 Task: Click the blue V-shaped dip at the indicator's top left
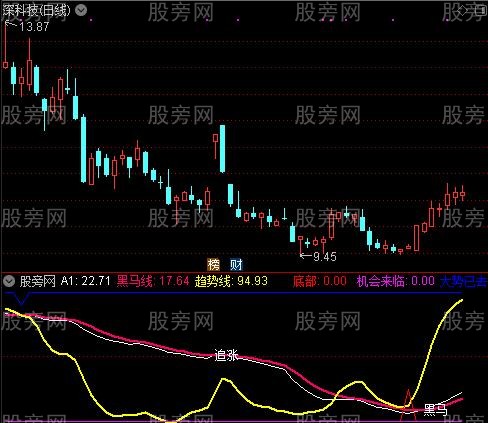(x=22, y=299)
